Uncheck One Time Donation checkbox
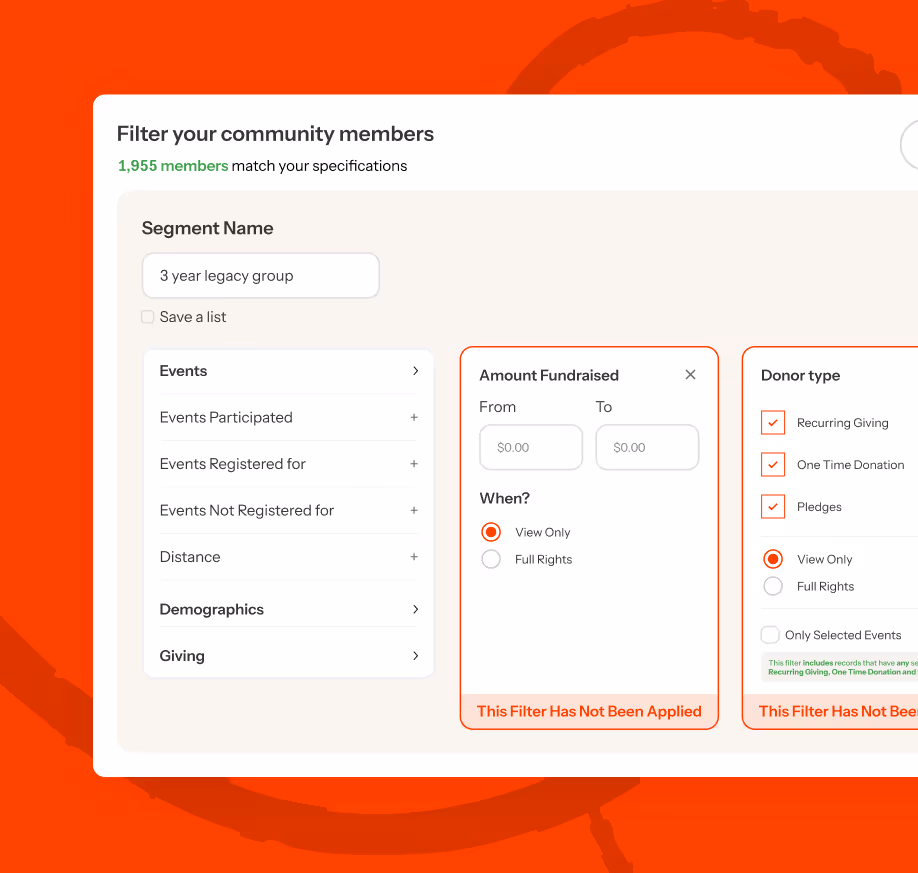 click(773, 465)
